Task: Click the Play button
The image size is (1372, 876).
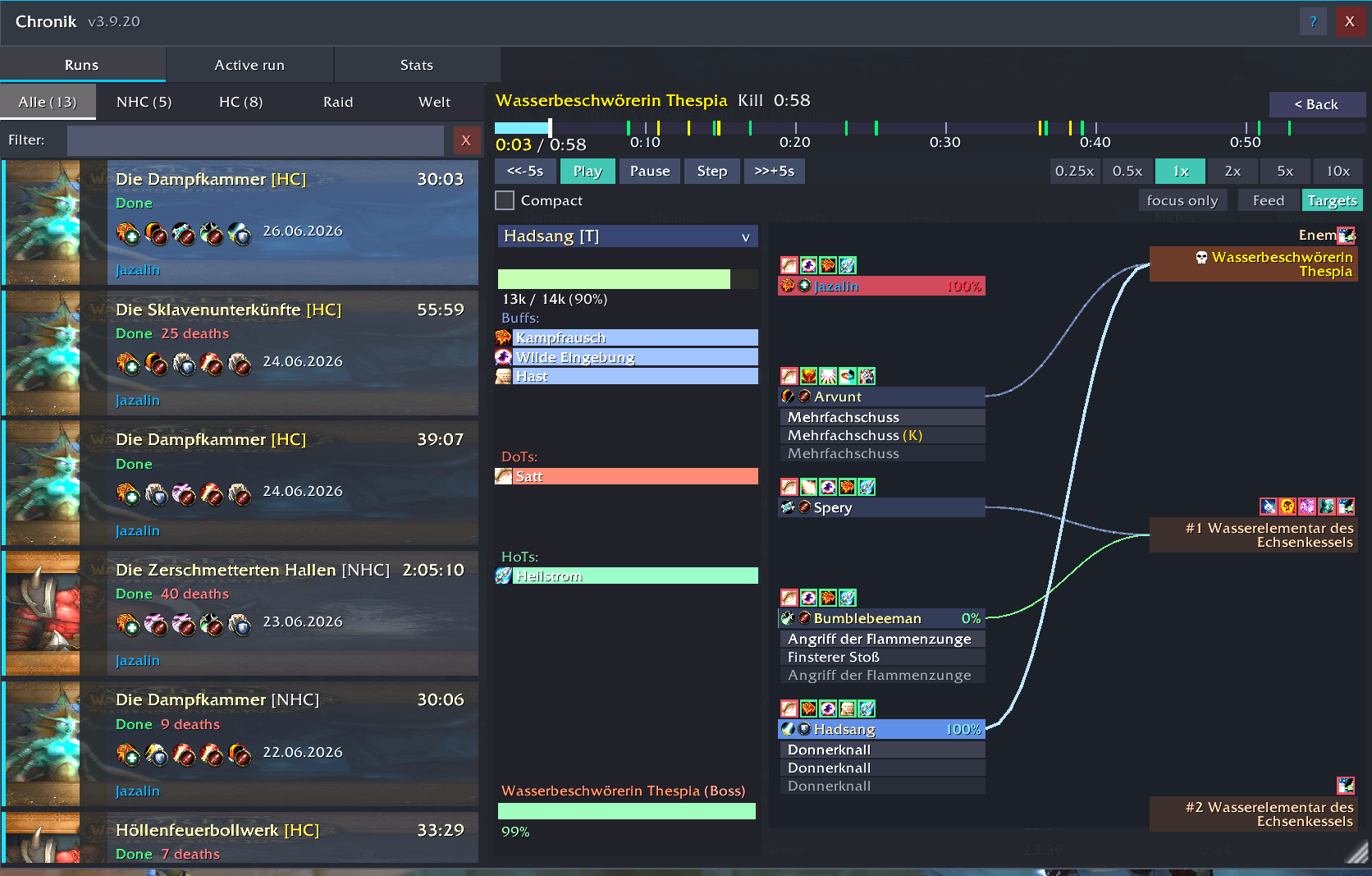Action: [x=588, y=171]
